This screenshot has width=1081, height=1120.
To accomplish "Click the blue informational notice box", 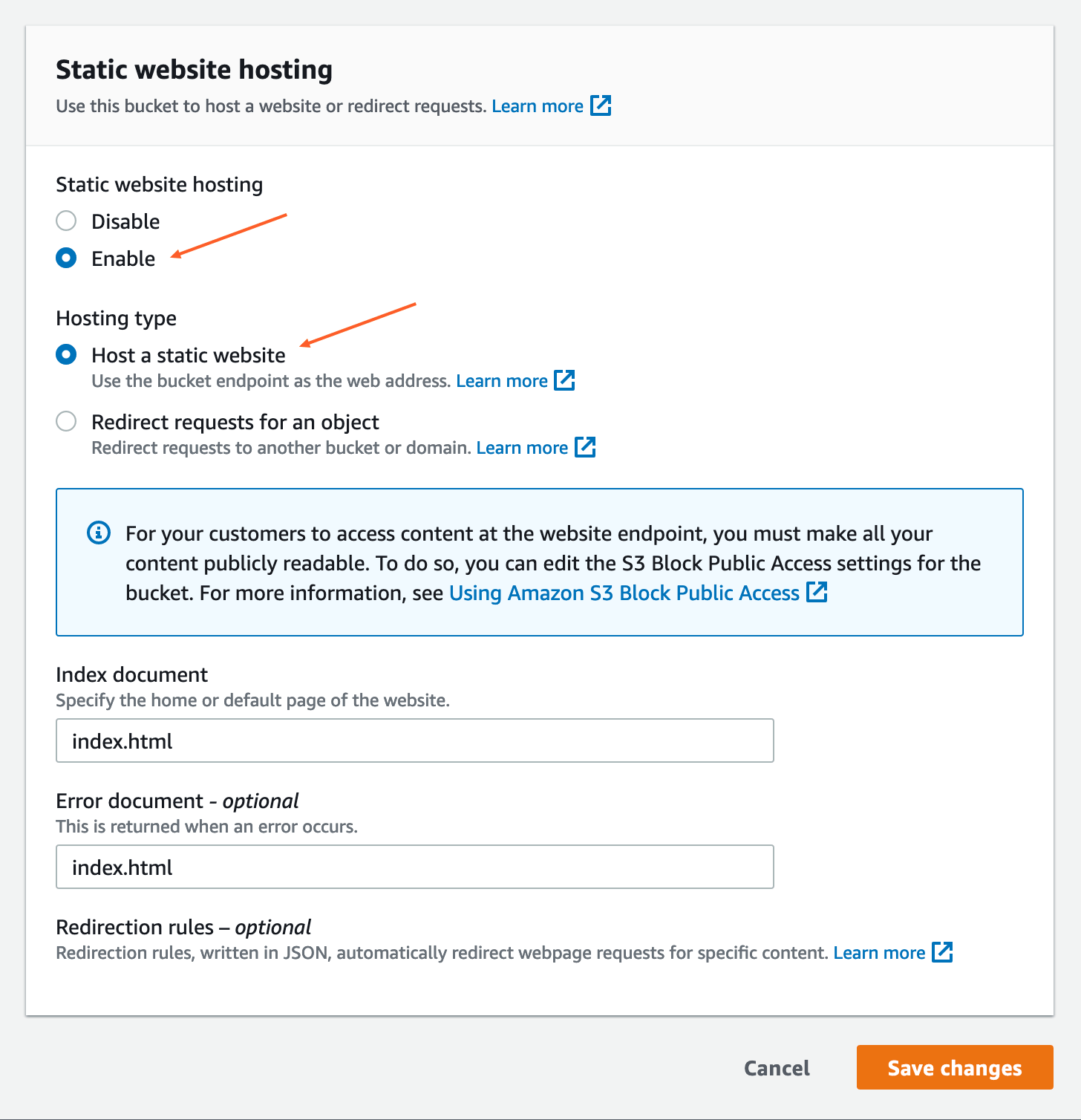I will [x=540, y=562].
